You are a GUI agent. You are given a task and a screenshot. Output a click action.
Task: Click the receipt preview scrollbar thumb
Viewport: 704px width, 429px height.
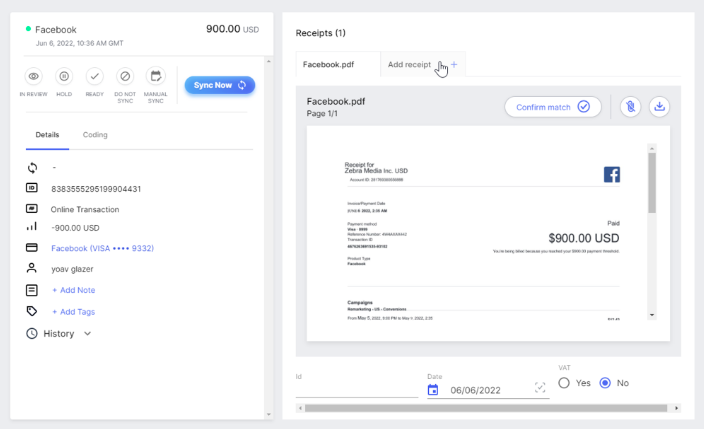(652, 183)
